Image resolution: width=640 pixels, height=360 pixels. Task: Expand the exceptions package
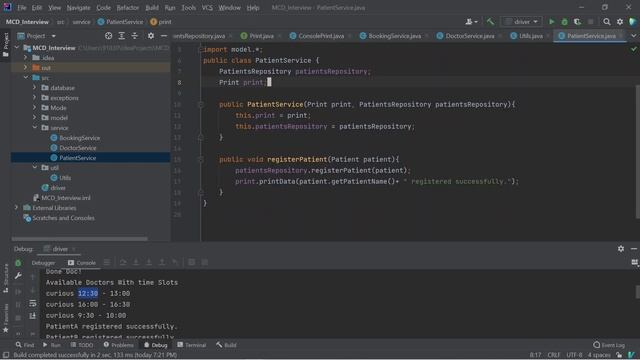pos(35,98)
